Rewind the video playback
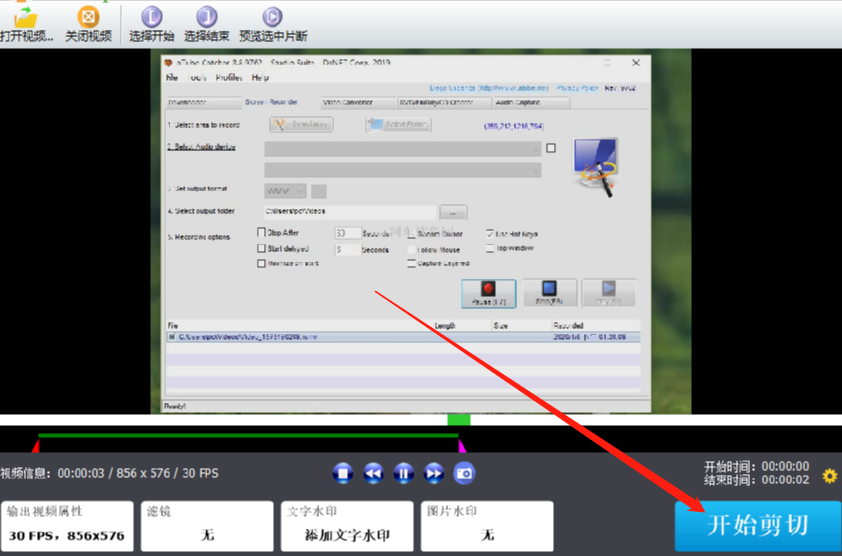Viewport: 842px width, 556px height. [373, 473]
